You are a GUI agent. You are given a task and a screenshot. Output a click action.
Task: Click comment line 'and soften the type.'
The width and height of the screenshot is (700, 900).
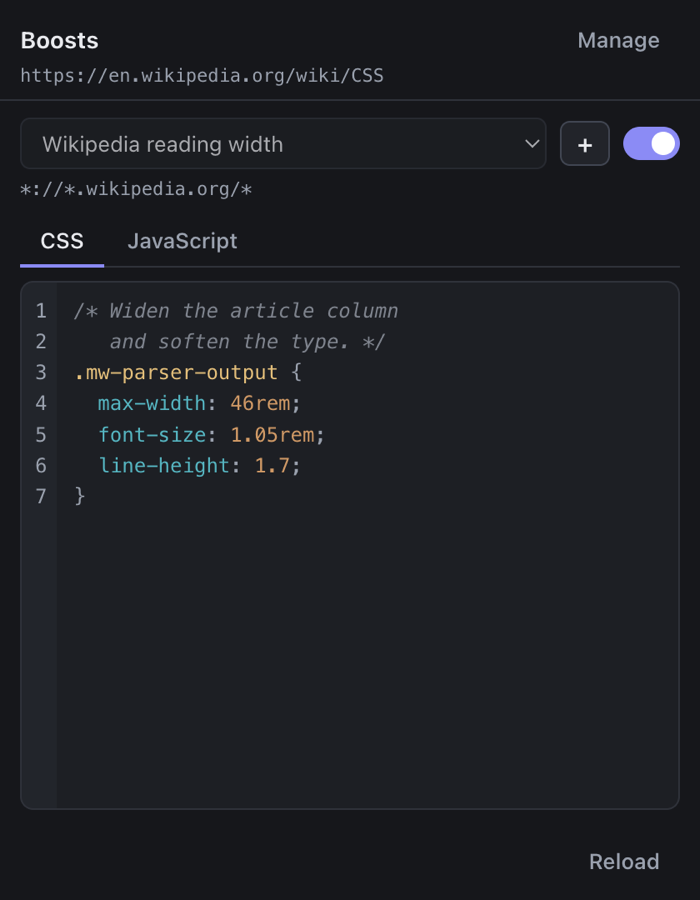click(x=247, y=342)
